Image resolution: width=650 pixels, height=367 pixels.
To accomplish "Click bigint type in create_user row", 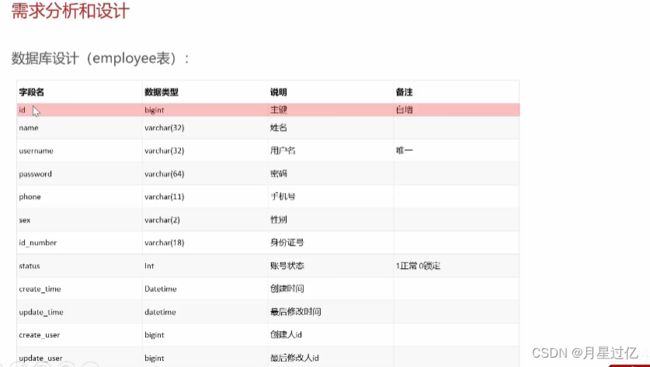I will [x=154, y=335].
